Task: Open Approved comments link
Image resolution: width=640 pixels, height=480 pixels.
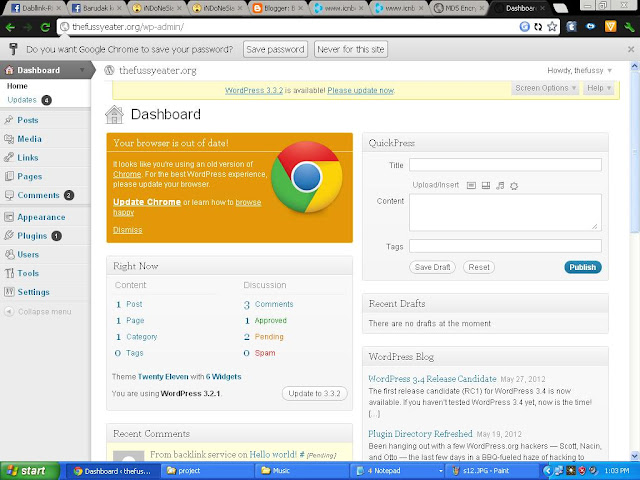Action: [271, 320]
